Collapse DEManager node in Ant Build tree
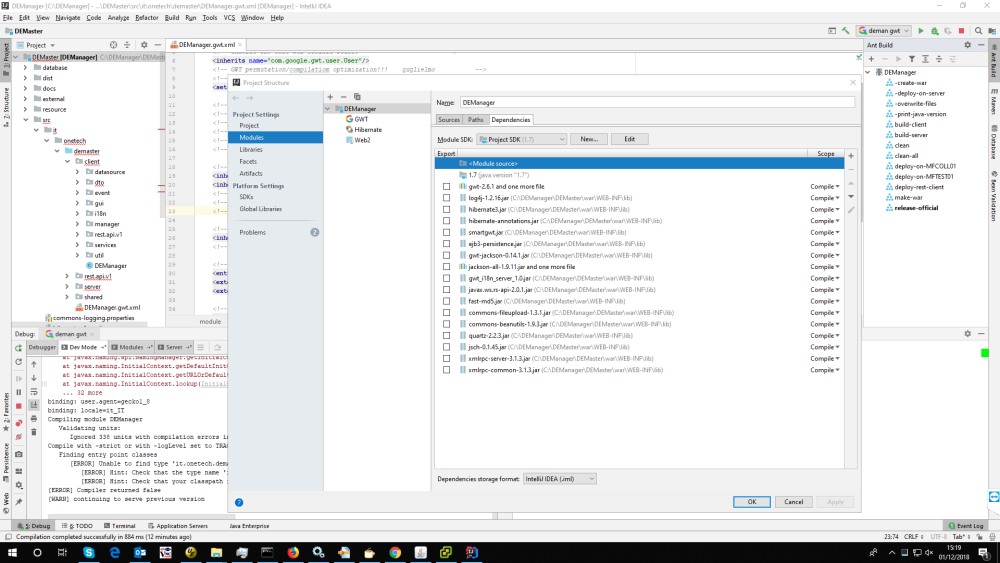1000x563 pixels. tap(868, 73)
